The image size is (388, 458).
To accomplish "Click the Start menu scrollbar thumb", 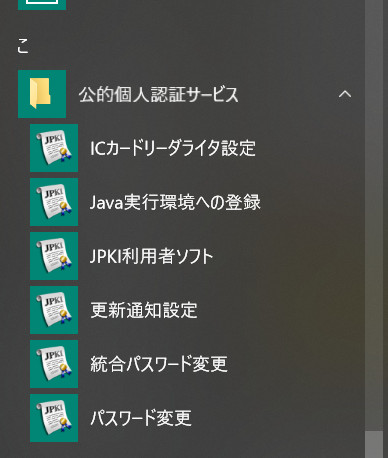I will coord(374,445).
